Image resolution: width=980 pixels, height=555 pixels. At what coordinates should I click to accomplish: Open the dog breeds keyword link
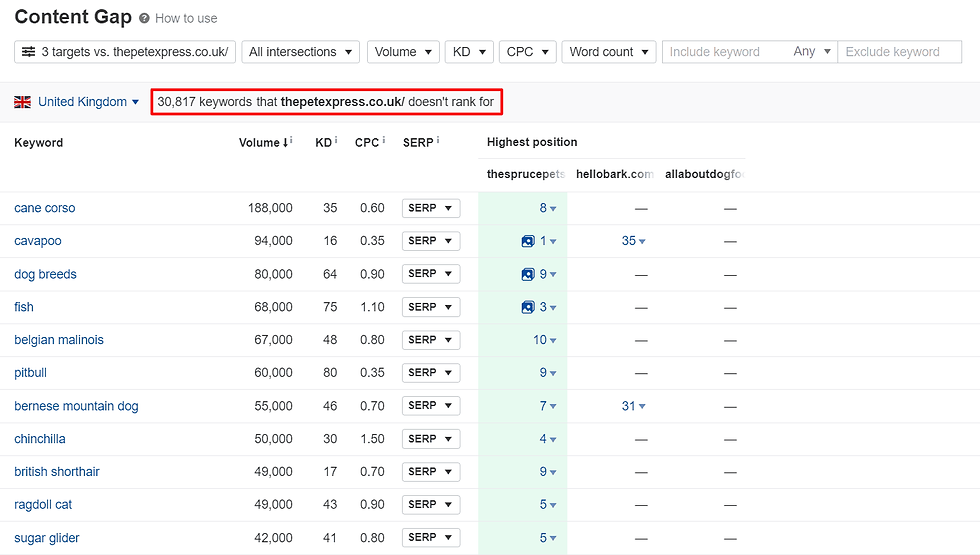tap(45, 274)
